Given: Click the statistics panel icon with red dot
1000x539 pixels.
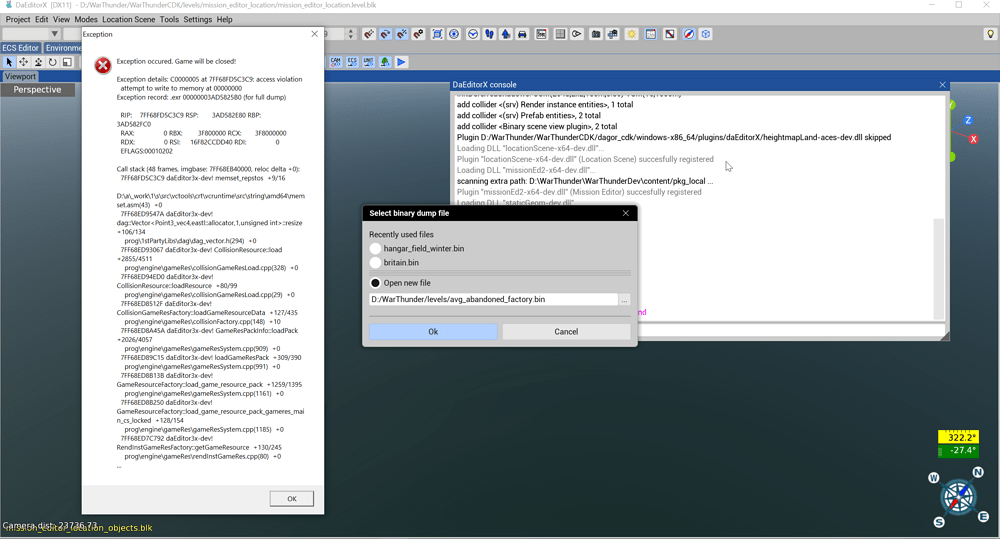Looking at the screenshot, I should click(x=541, y=34).
